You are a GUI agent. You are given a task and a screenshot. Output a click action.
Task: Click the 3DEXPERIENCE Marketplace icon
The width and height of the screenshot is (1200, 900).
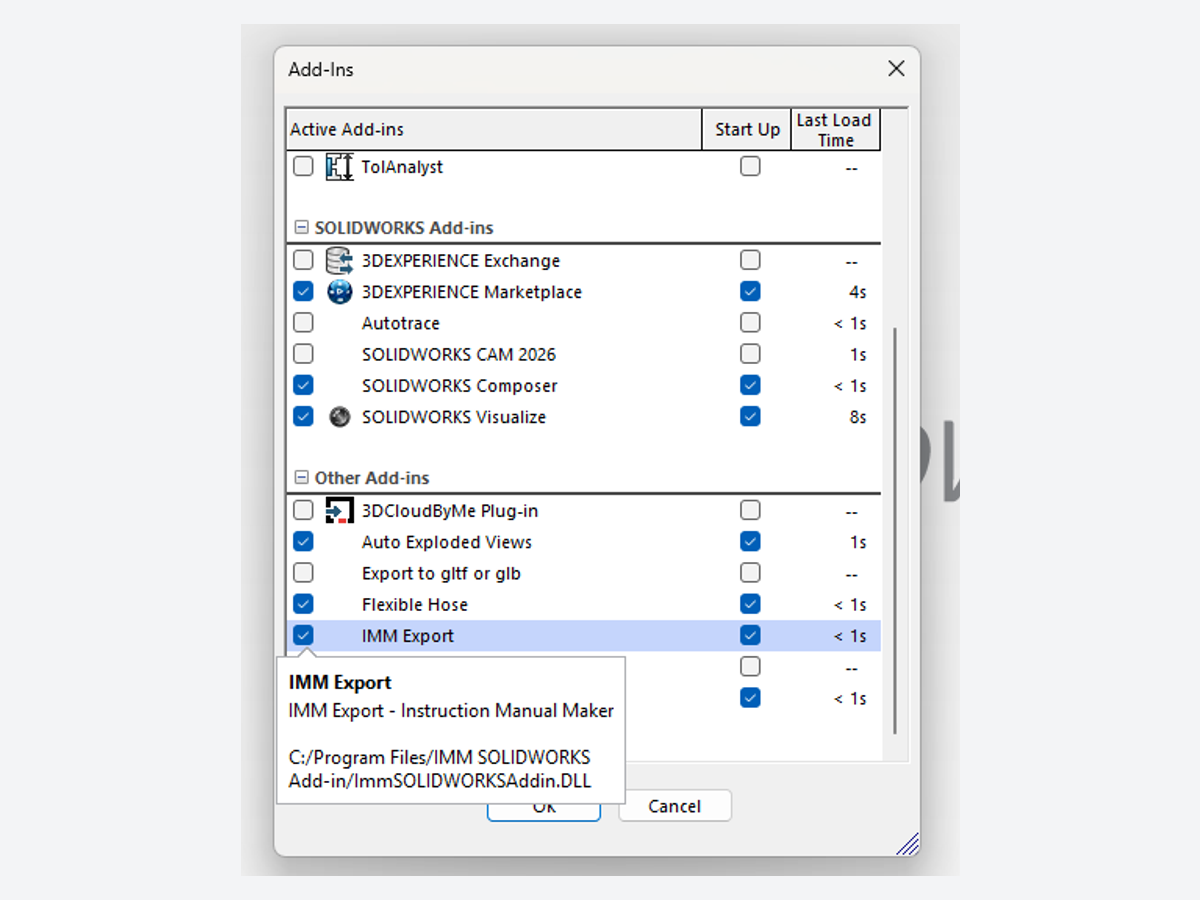tap(340, 292)
